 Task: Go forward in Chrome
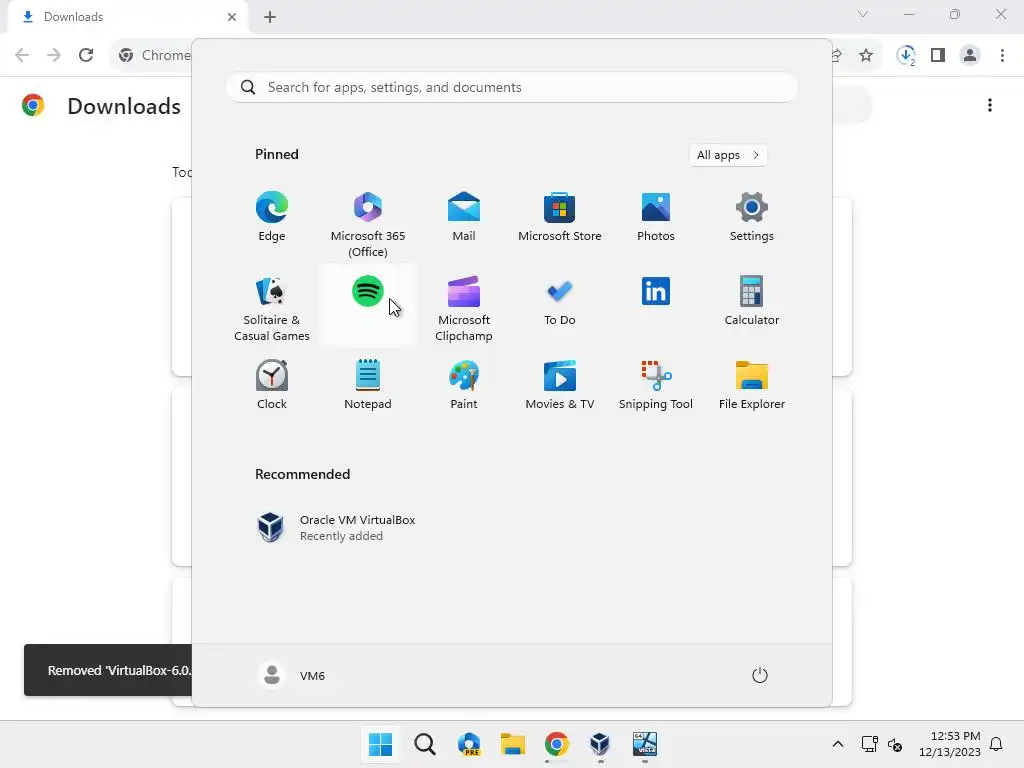pyautogui.click(x=54, y=55)
